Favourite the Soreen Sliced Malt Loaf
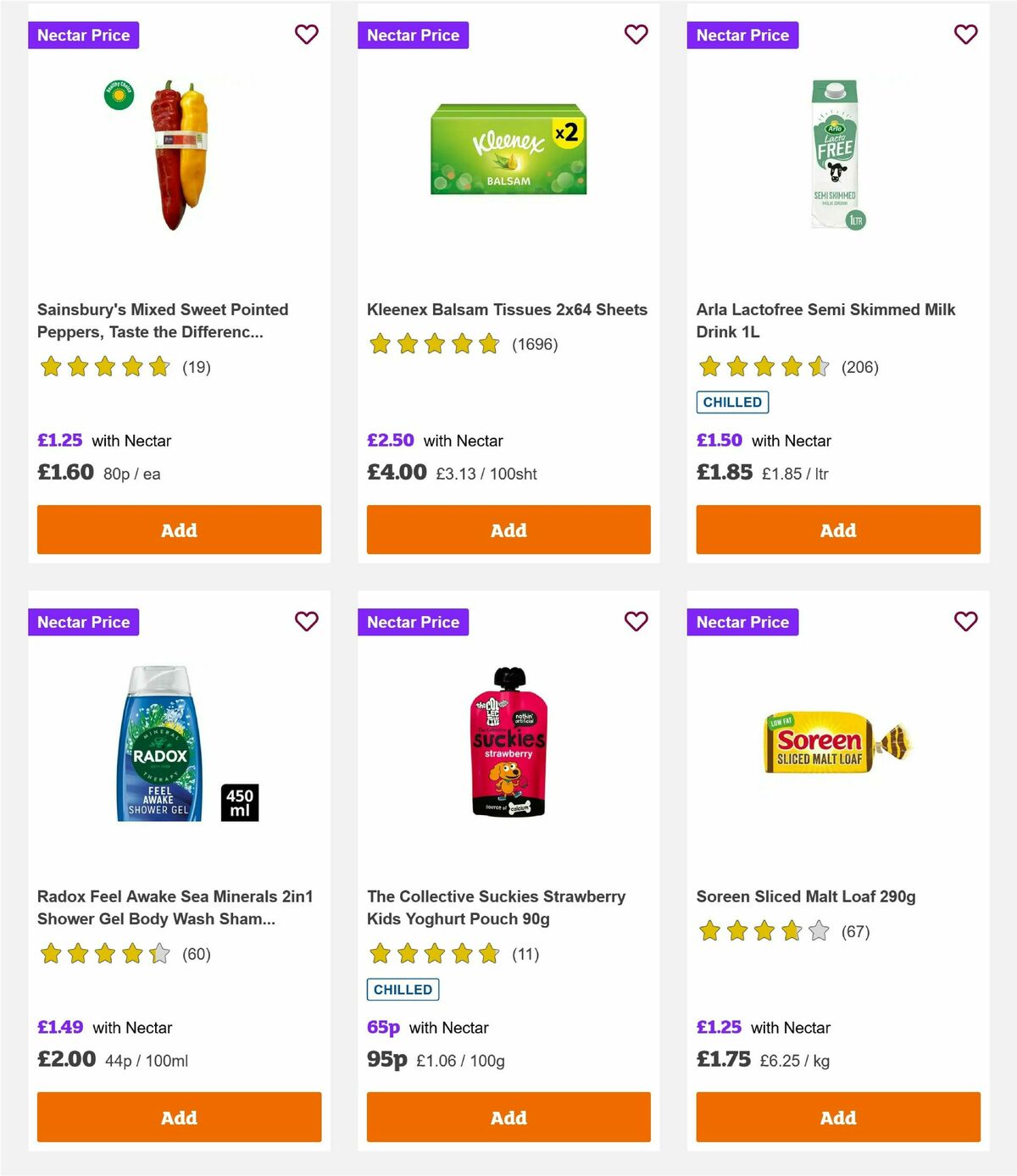The height and width of the screenshot is (1176, 1017). pos(965,621)
